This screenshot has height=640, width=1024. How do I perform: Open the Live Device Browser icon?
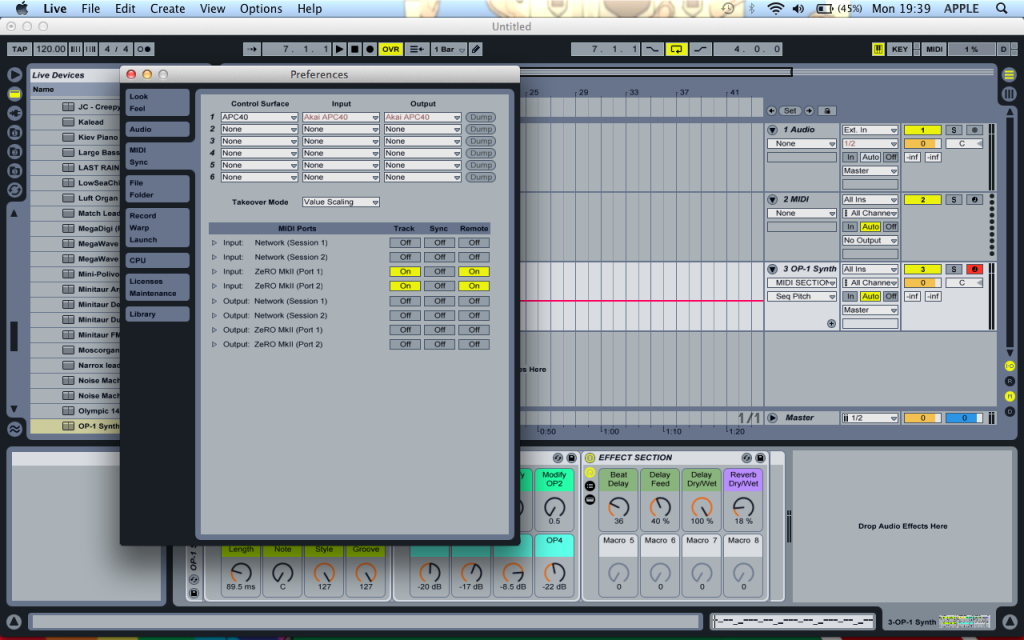[14, 94]
